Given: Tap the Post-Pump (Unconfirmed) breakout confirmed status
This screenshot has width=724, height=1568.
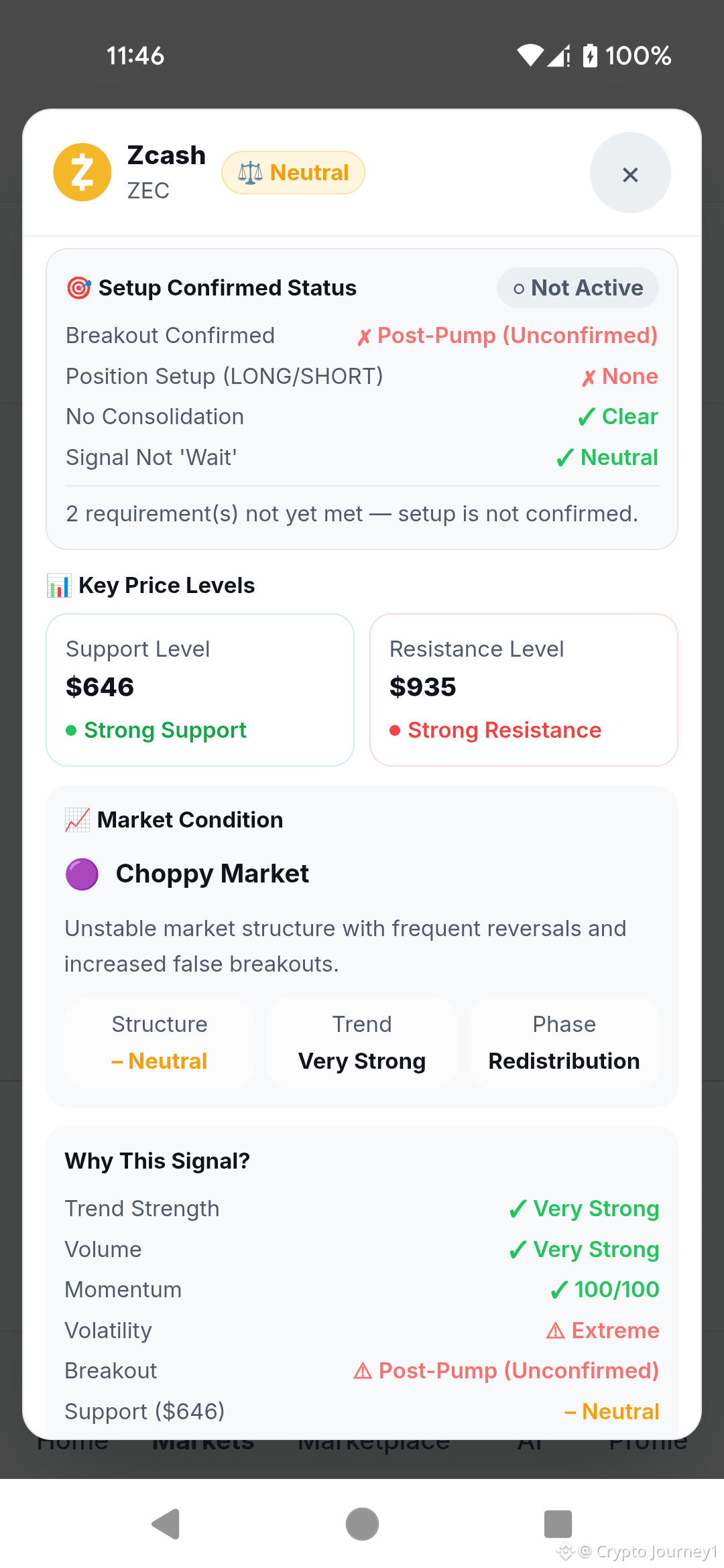Looking at the screenshot, I should click(x=507, y=336).
